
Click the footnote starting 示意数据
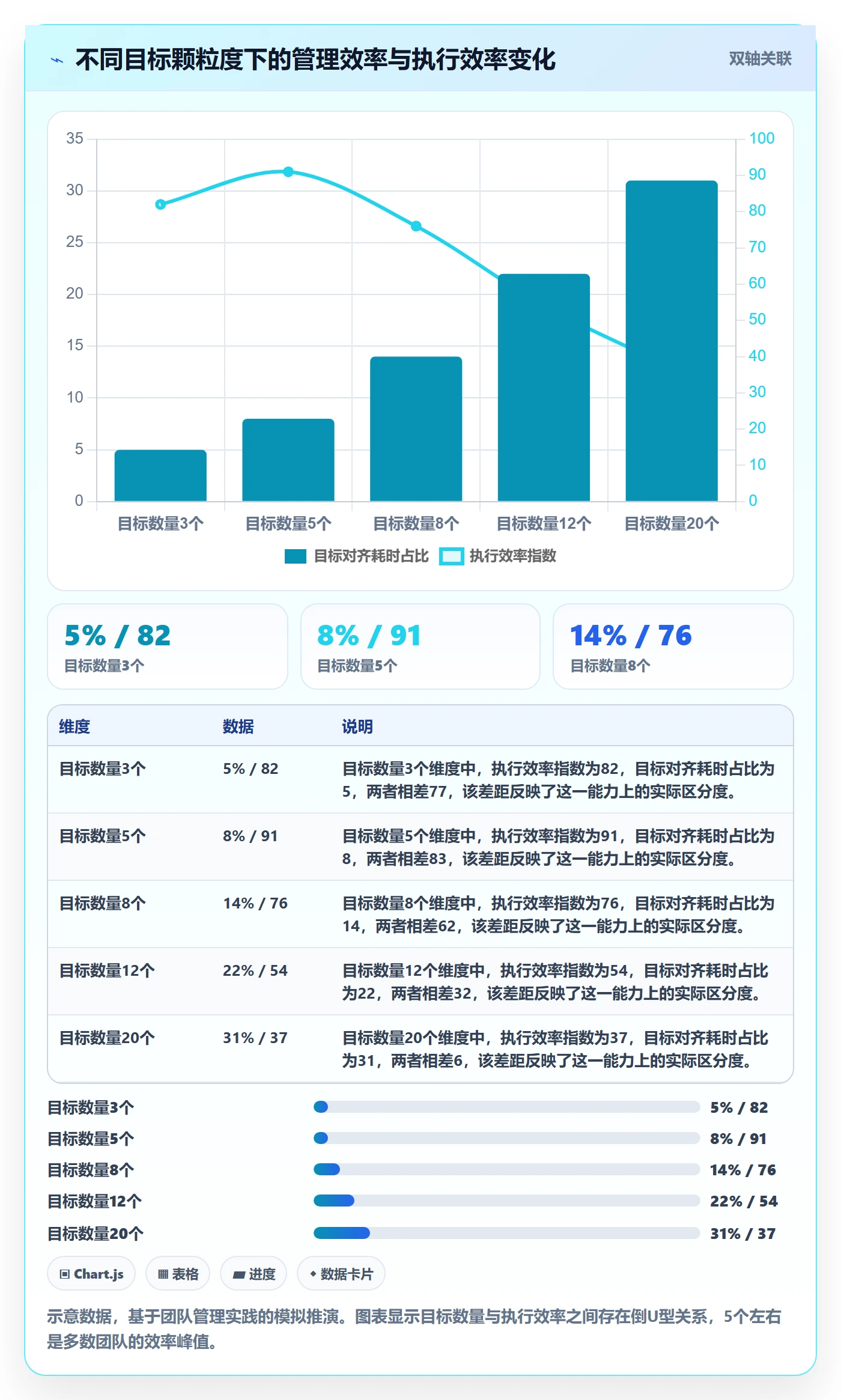(x=414, y=1328)
